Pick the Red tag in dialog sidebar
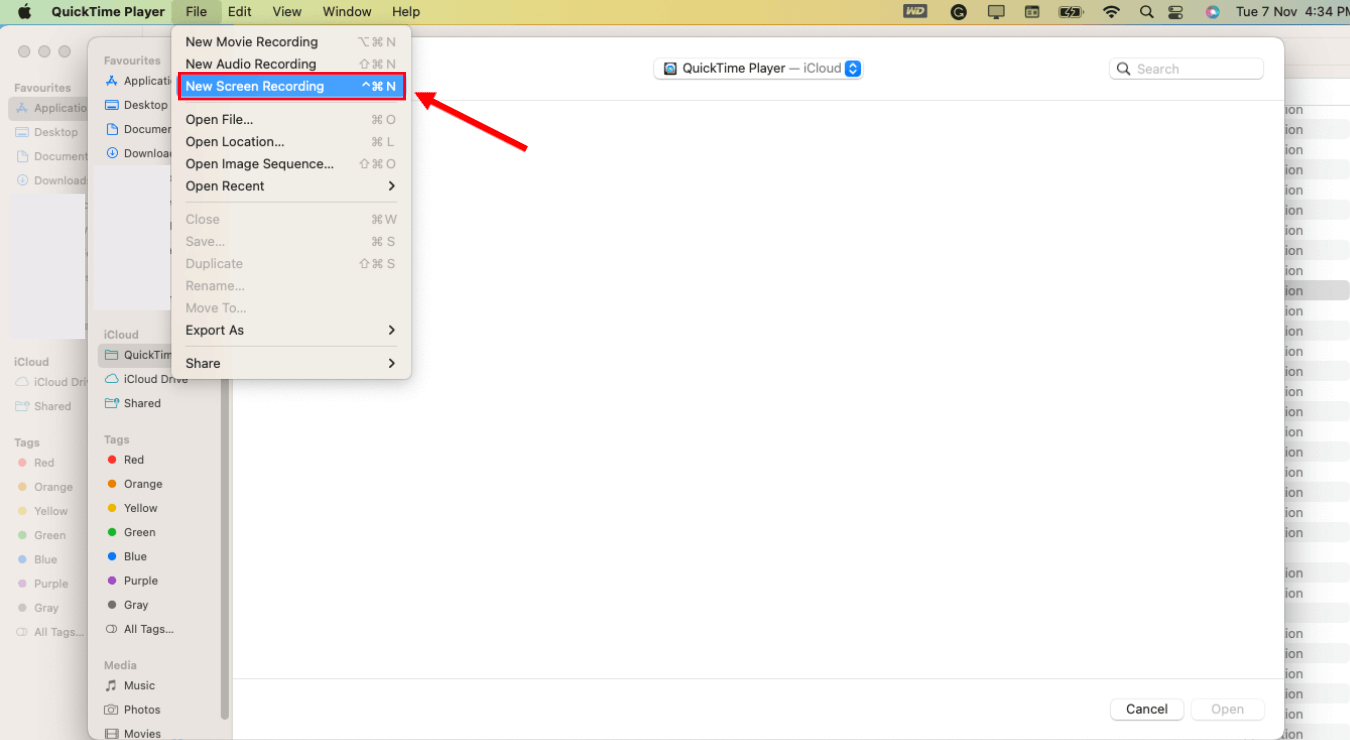 coord(125,460)
